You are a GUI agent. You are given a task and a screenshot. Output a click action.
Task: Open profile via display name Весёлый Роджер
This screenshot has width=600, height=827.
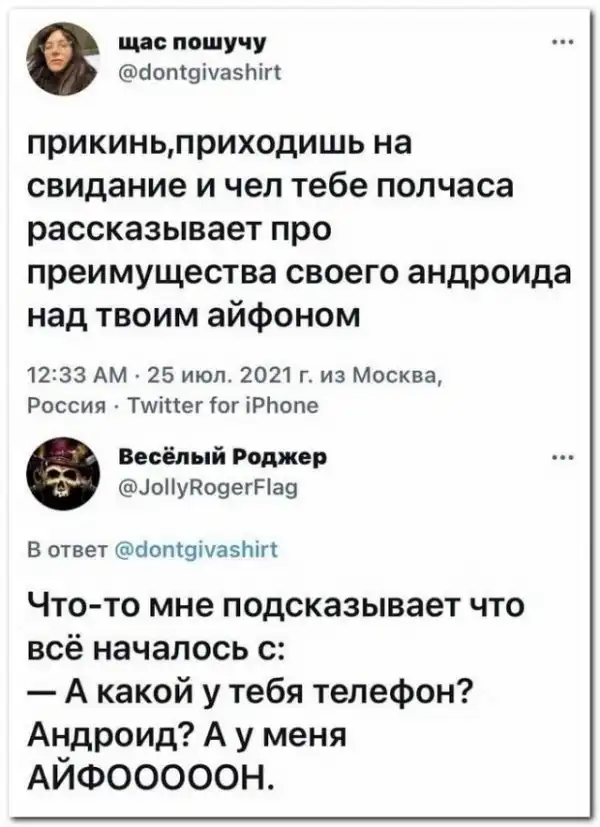pyautogui.click(x=224, y=457)
